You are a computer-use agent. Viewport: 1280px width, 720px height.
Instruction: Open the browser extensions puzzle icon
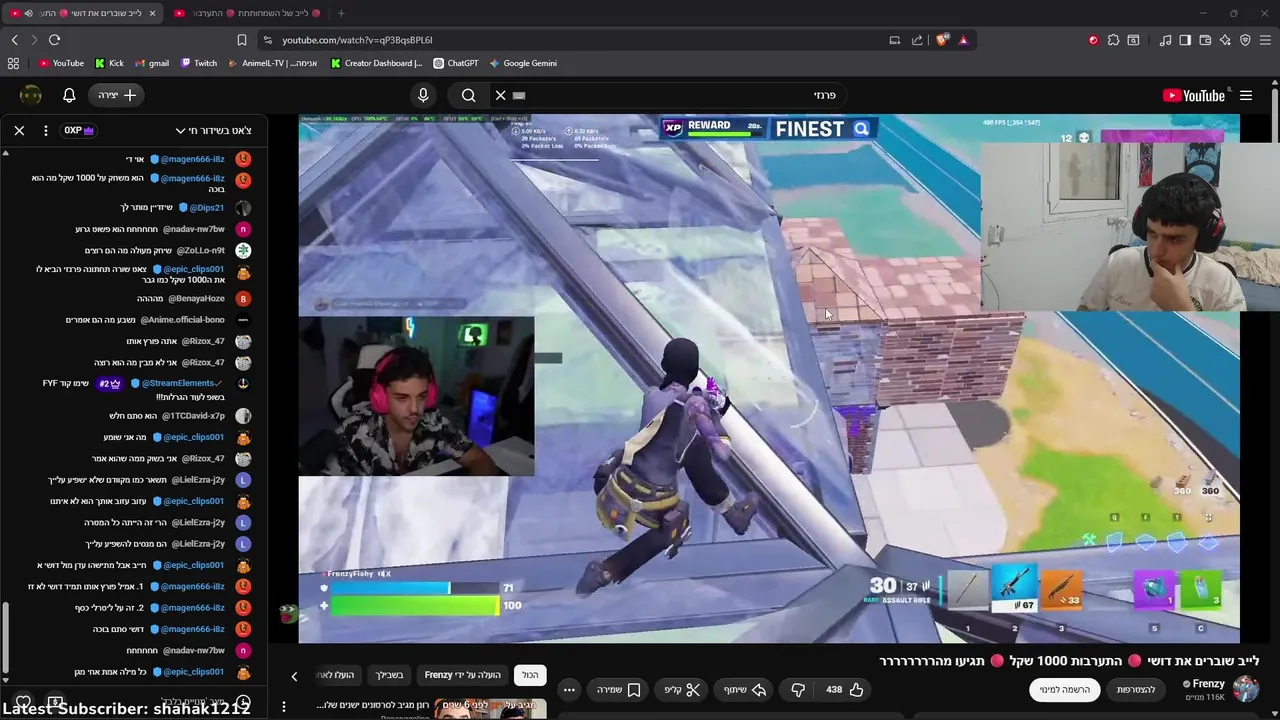click(1113, 40)
